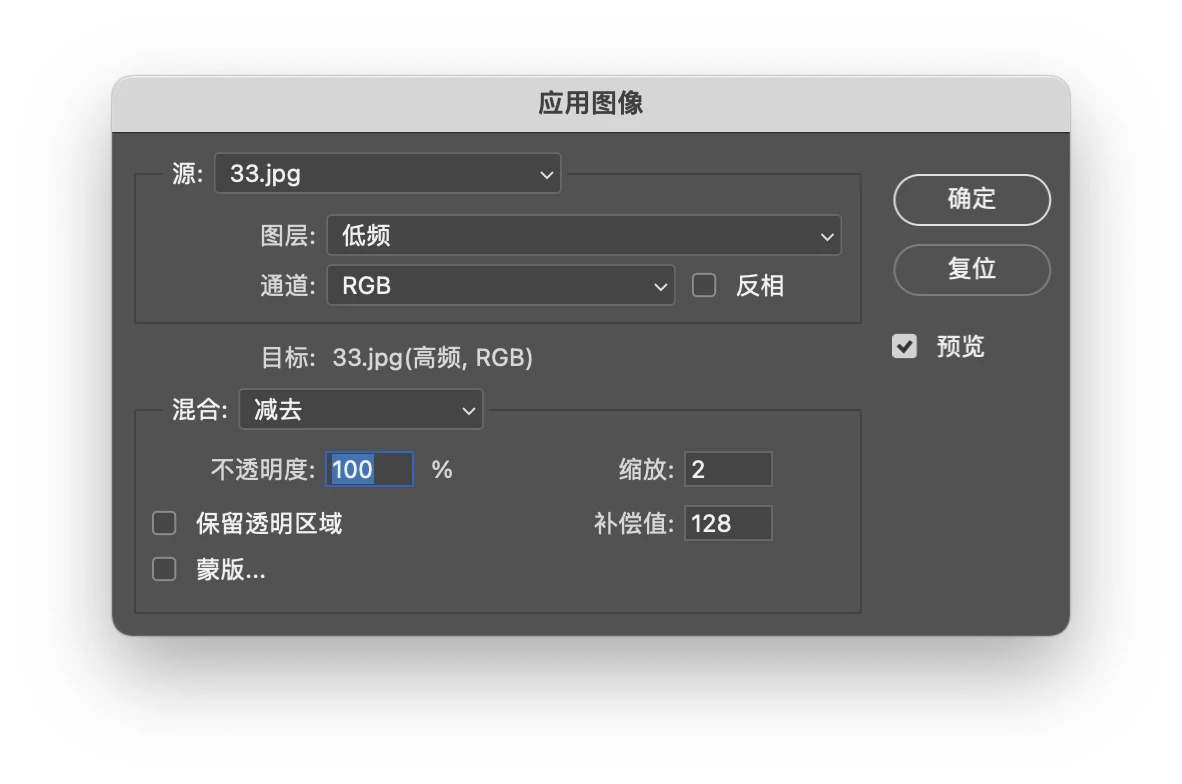Focus the 补偿值 field showing 128
Image resolution: width=1182 pixels, height=784 pixels.
point(727,523)
